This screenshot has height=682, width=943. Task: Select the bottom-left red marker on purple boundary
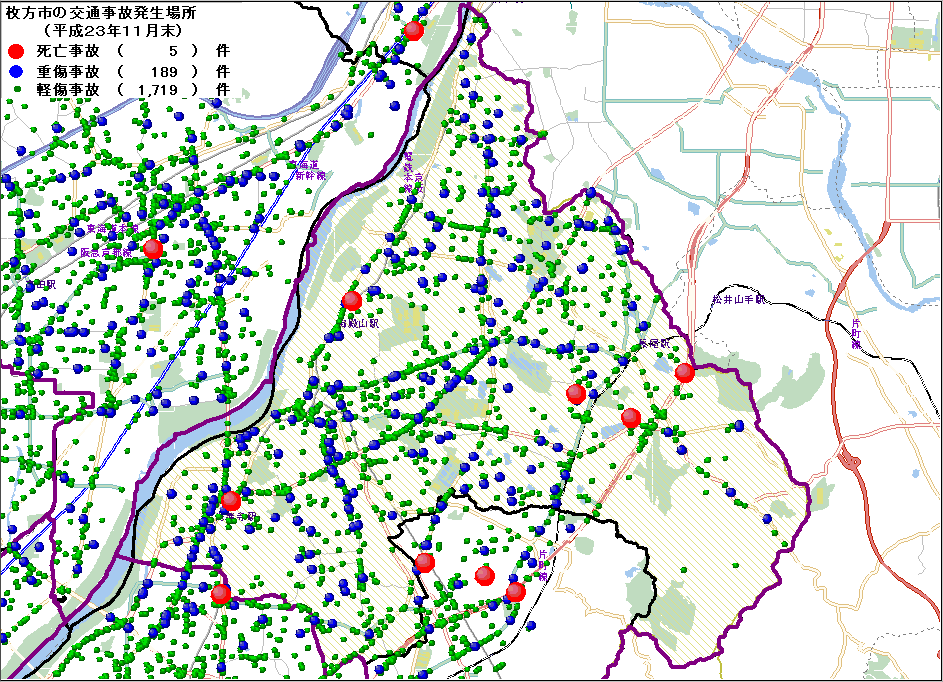[221, 594]
